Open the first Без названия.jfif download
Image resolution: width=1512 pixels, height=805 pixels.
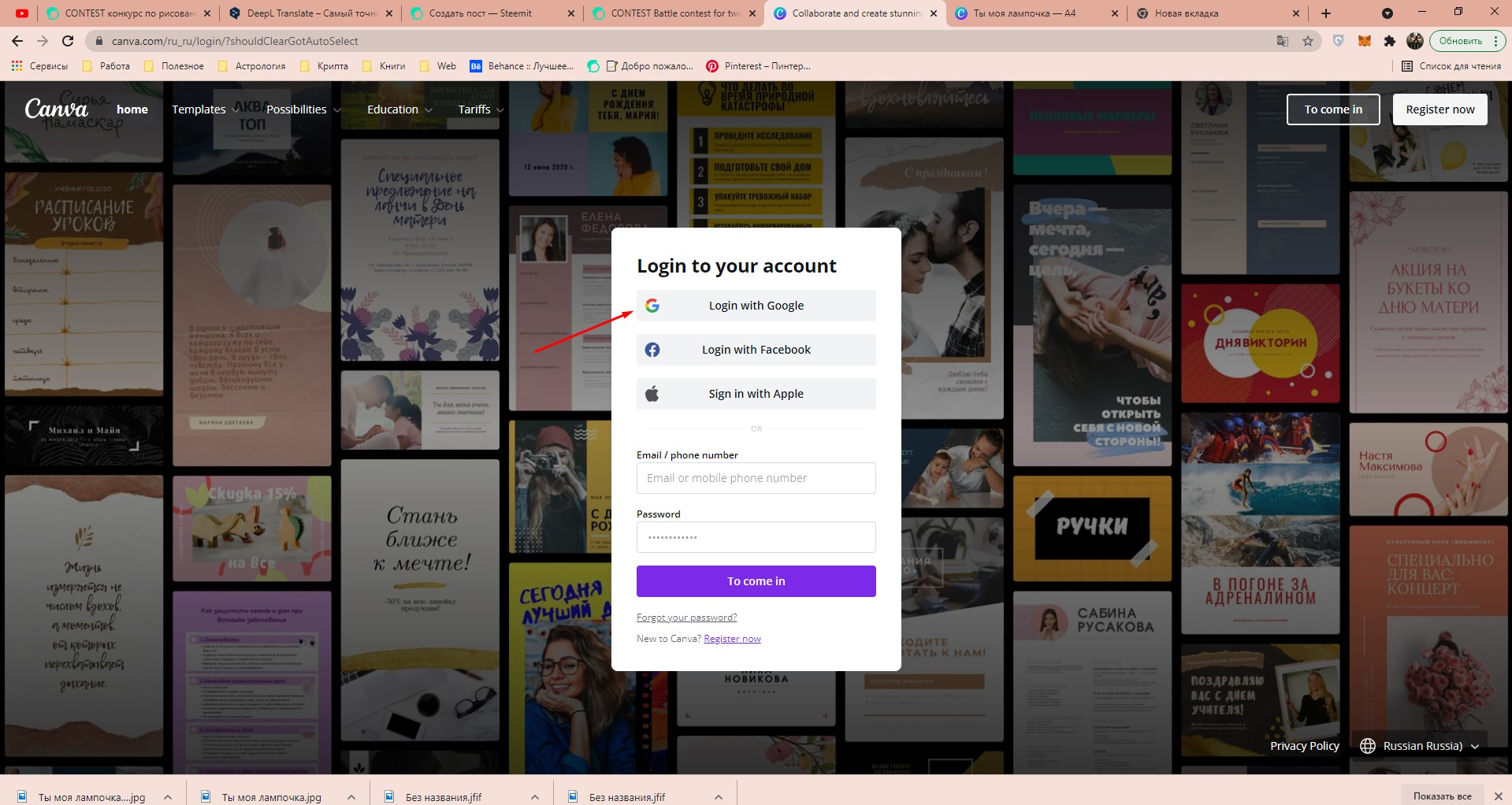coord(444,797)
